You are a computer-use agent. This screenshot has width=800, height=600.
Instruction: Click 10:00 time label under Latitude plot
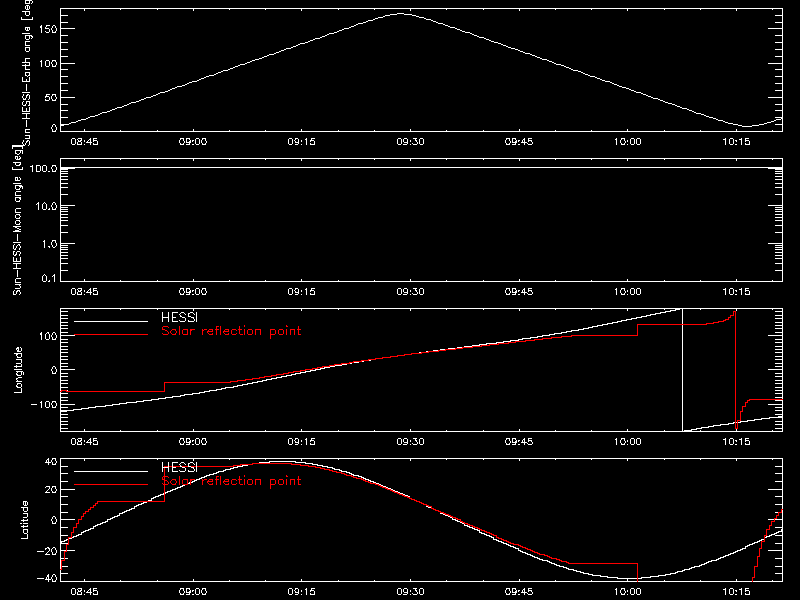tap(628, 591)
